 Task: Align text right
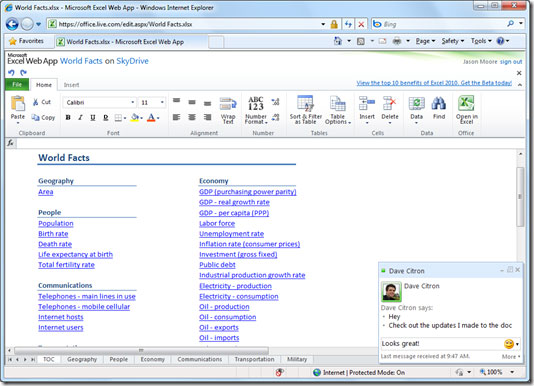pos(207,118)
